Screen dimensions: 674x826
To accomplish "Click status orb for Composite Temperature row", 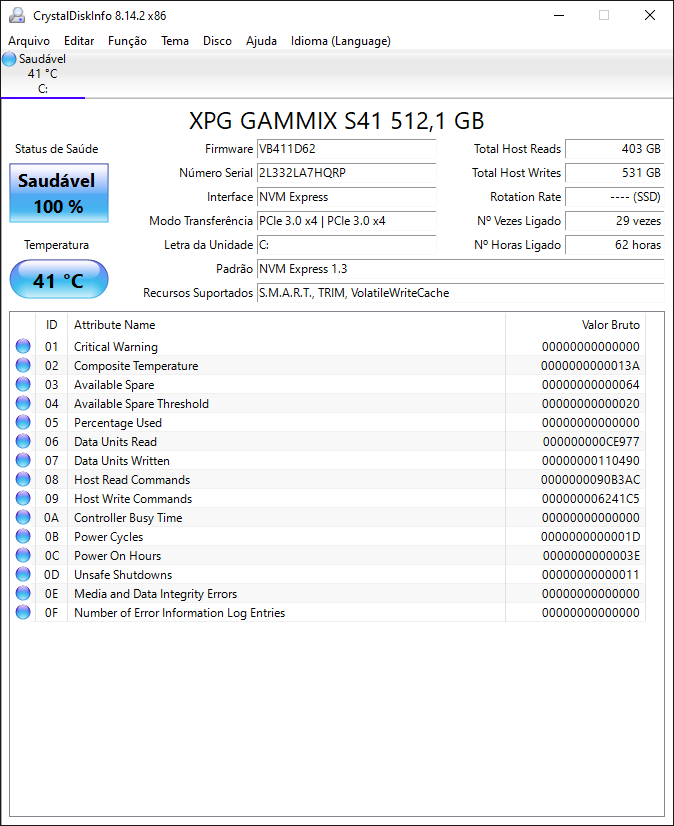I will pos(23,365).
